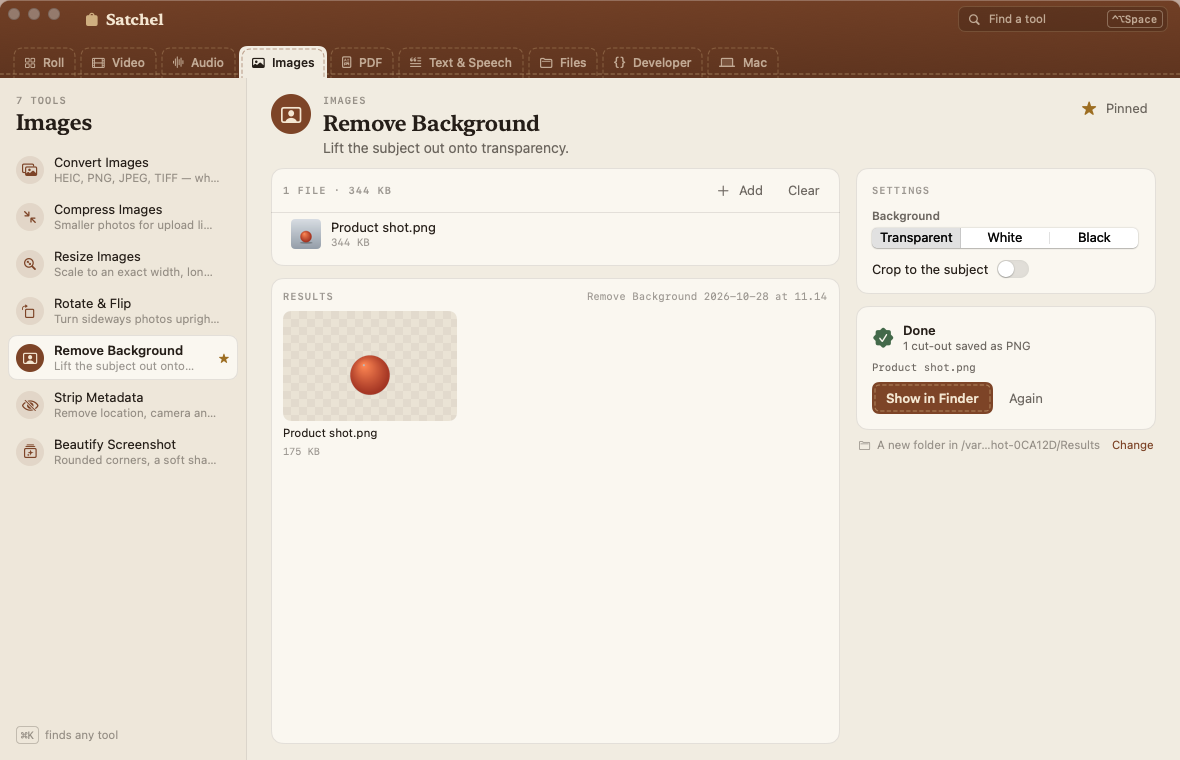This screenshot has width=1180, height=760.
Task: Click the "1 cut-out saved as PNG" status text
Action: 966,346
